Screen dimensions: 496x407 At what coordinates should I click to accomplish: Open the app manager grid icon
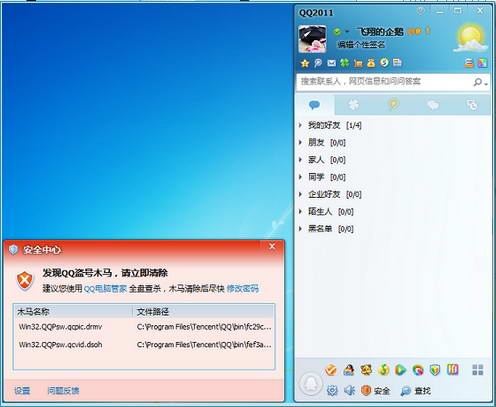pyautogui.click(x=477, y=370)
